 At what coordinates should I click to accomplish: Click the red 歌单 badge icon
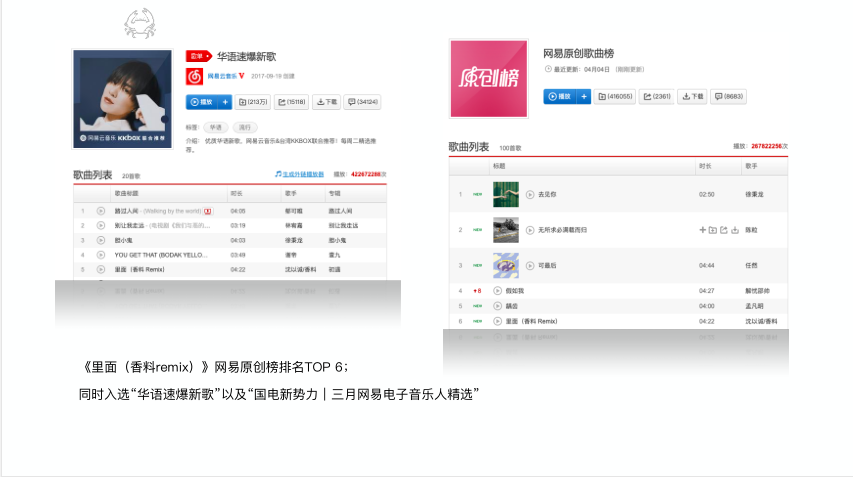199,56
